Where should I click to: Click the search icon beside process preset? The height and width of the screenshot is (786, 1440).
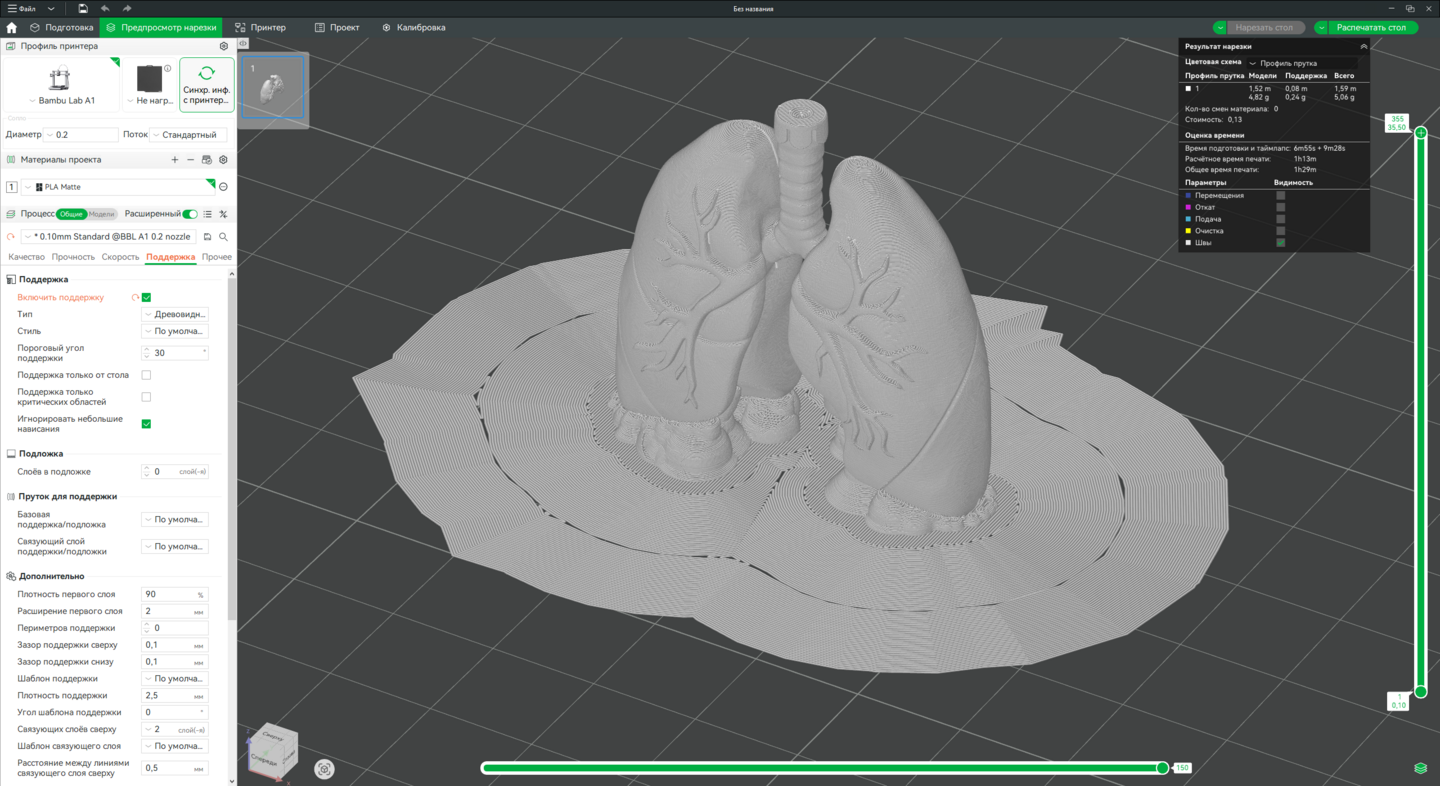(x=224, y=237)
